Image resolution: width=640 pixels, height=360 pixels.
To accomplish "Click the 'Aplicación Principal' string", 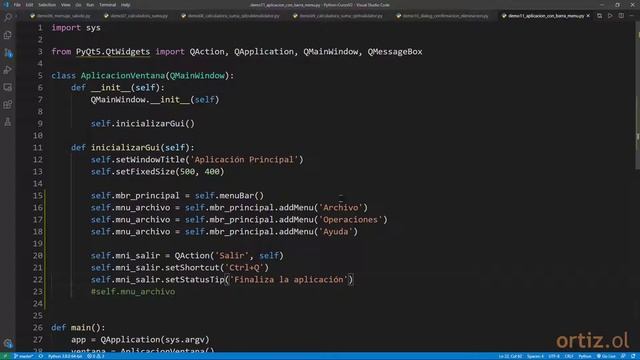I will [244, 160].
